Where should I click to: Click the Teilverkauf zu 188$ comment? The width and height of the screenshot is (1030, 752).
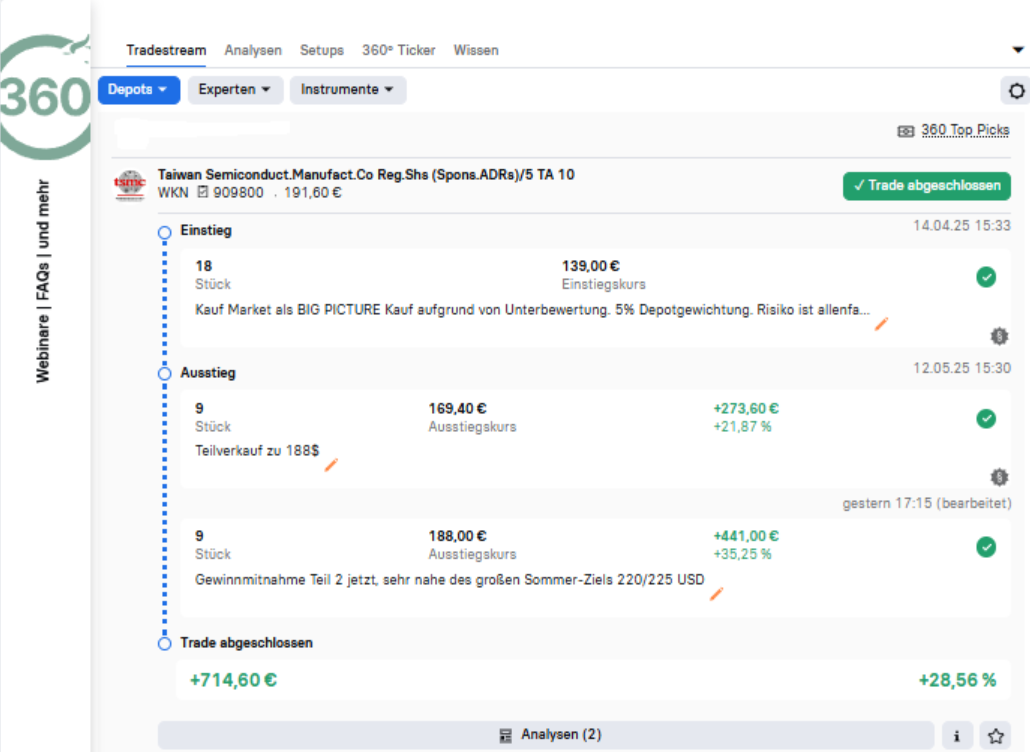coord(257,451)
